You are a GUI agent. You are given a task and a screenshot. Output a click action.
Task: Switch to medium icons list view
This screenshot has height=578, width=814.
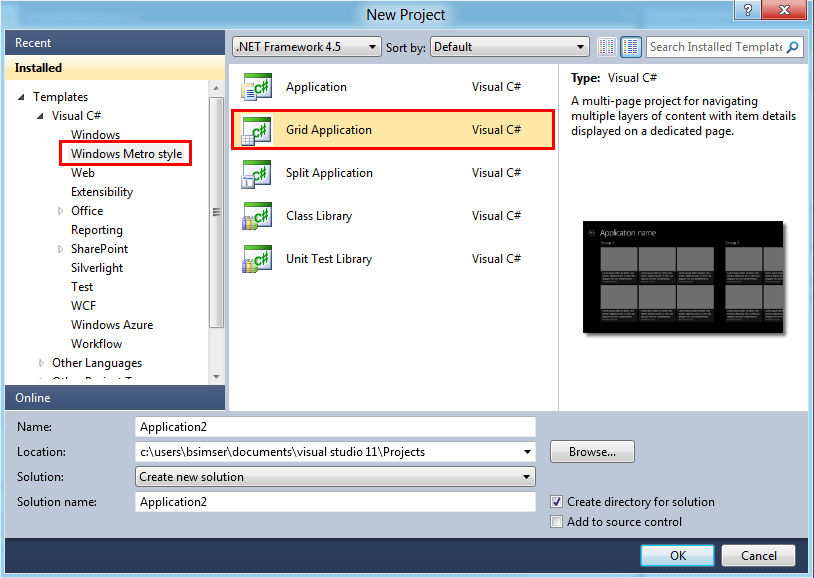pyautogui.click(x=631, y=47)
